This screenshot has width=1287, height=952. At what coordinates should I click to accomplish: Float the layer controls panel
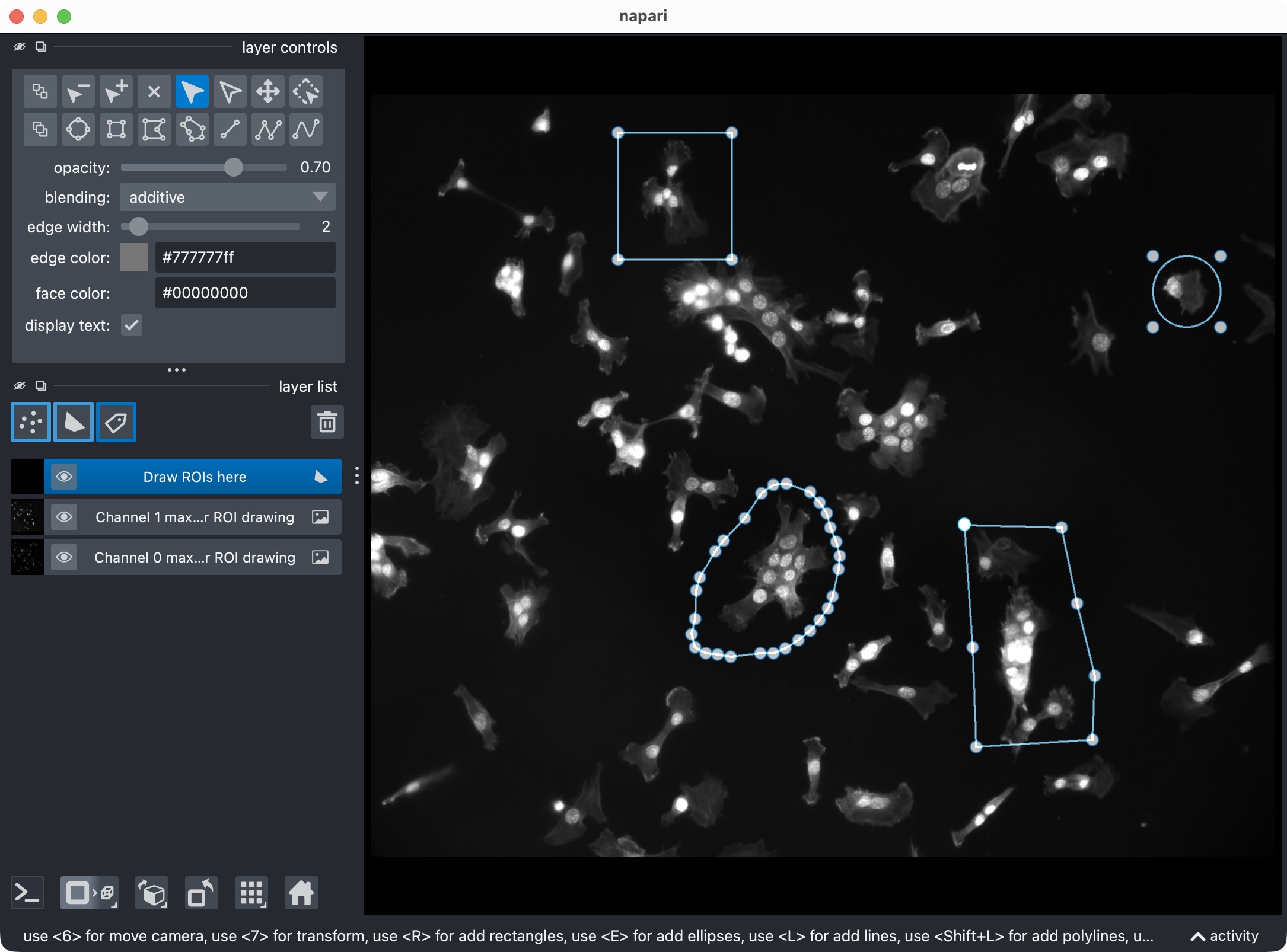tap(41, 47)
